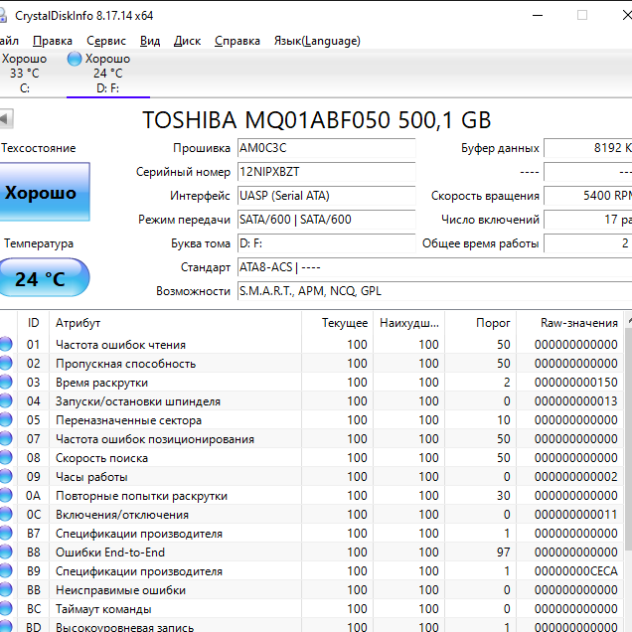Click status orb of attribute B9
Image resolution: width=632 pixels, height=632 pixels.
click(6, 570)
